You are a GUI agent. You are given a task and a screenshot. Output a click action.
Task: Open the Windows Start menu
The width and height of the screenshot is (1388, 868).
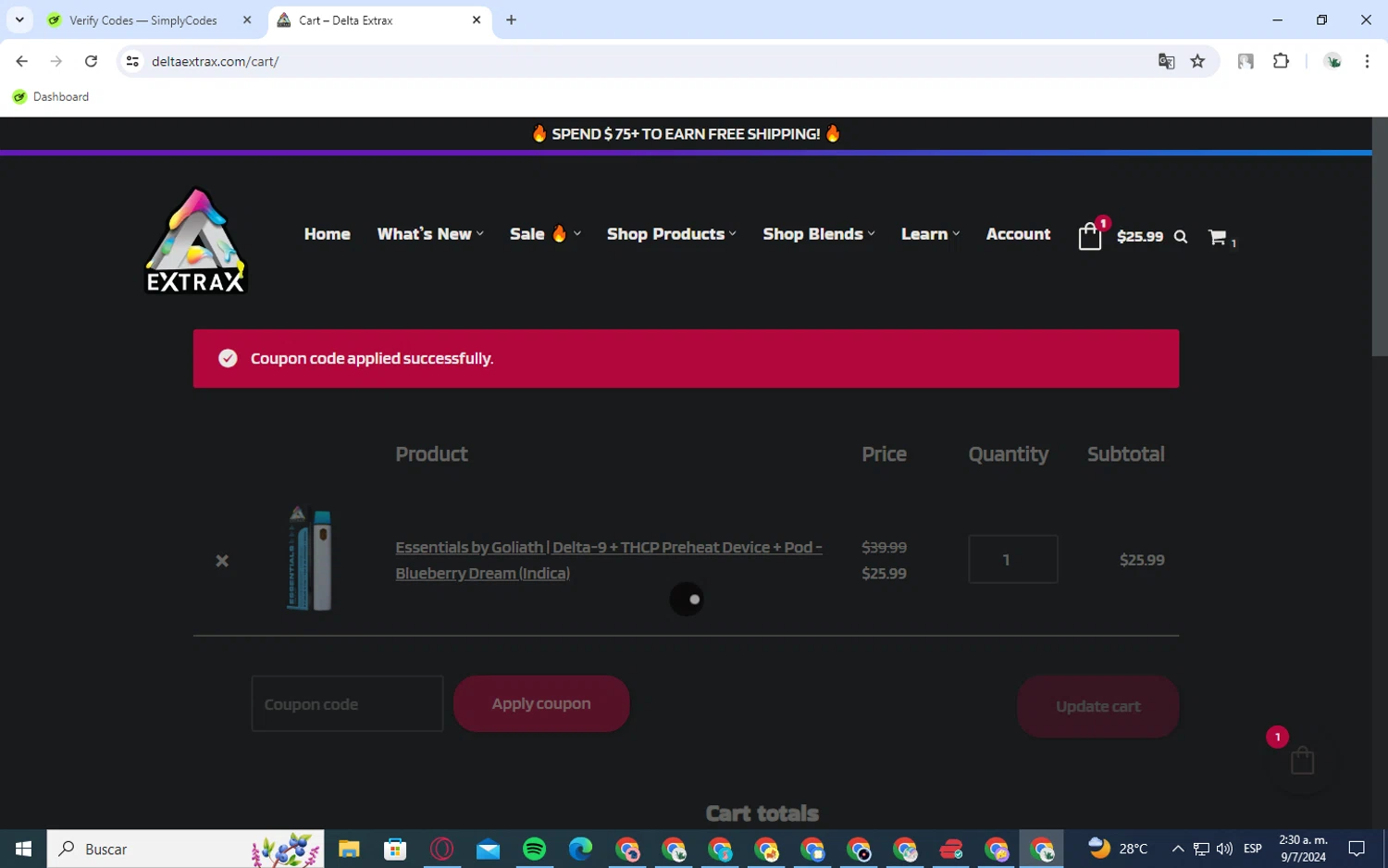[x=23, y=849]
